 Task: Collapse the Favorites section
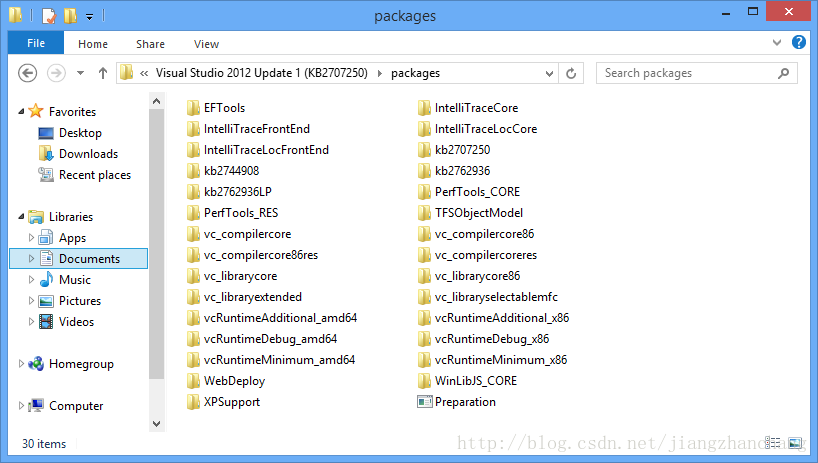tap(21, 112)
